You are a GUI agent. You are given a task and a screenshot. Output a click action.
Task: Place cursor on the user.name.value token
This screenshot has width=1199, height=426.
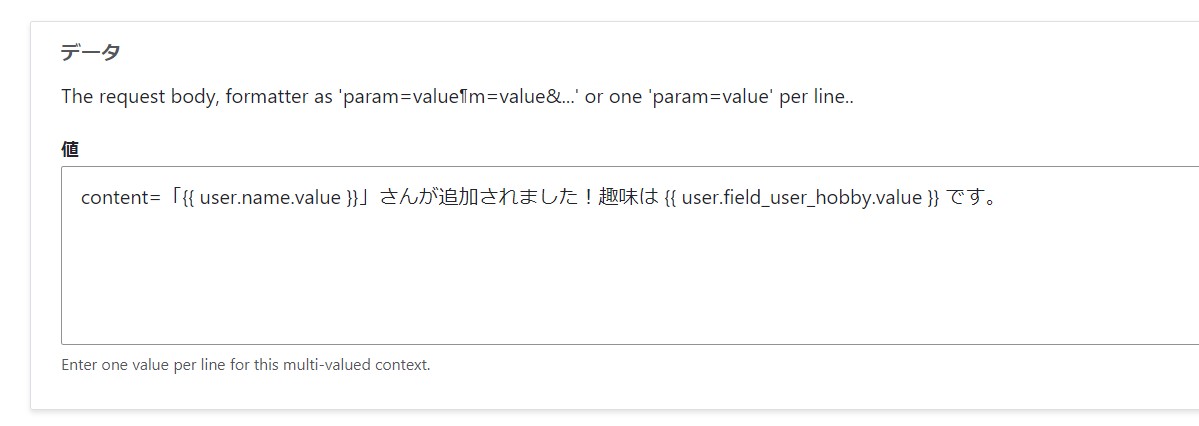click(271, 198)
